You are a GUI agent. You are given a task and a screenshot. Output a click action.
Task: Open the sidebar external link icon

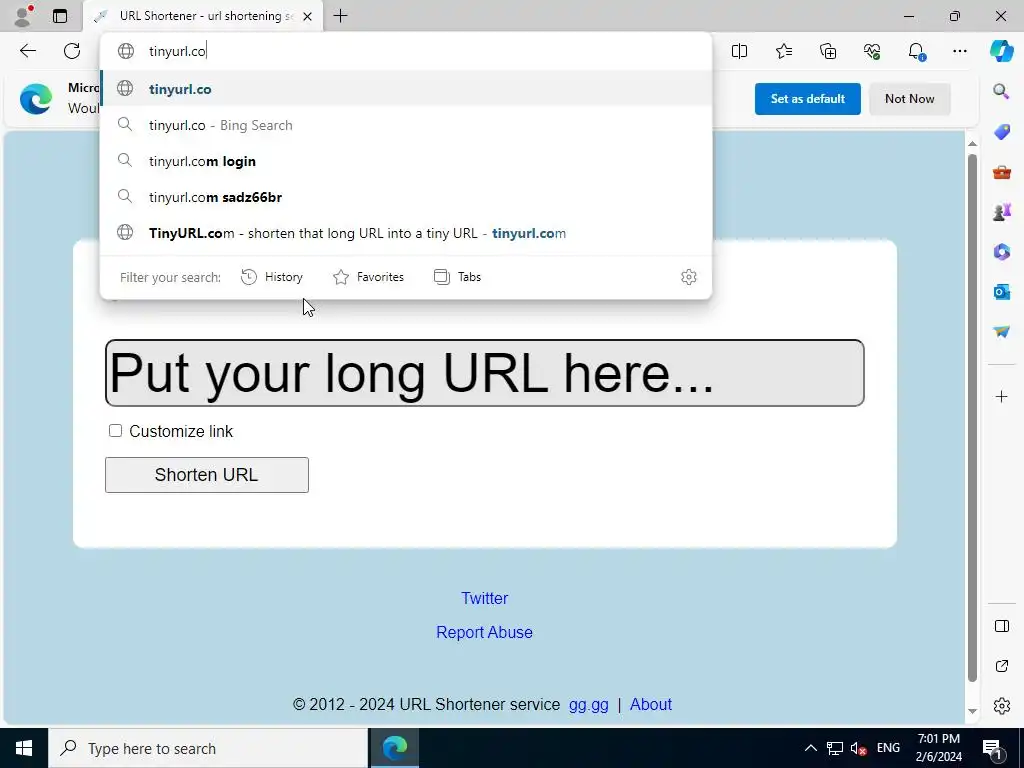tap(1002, 666)
